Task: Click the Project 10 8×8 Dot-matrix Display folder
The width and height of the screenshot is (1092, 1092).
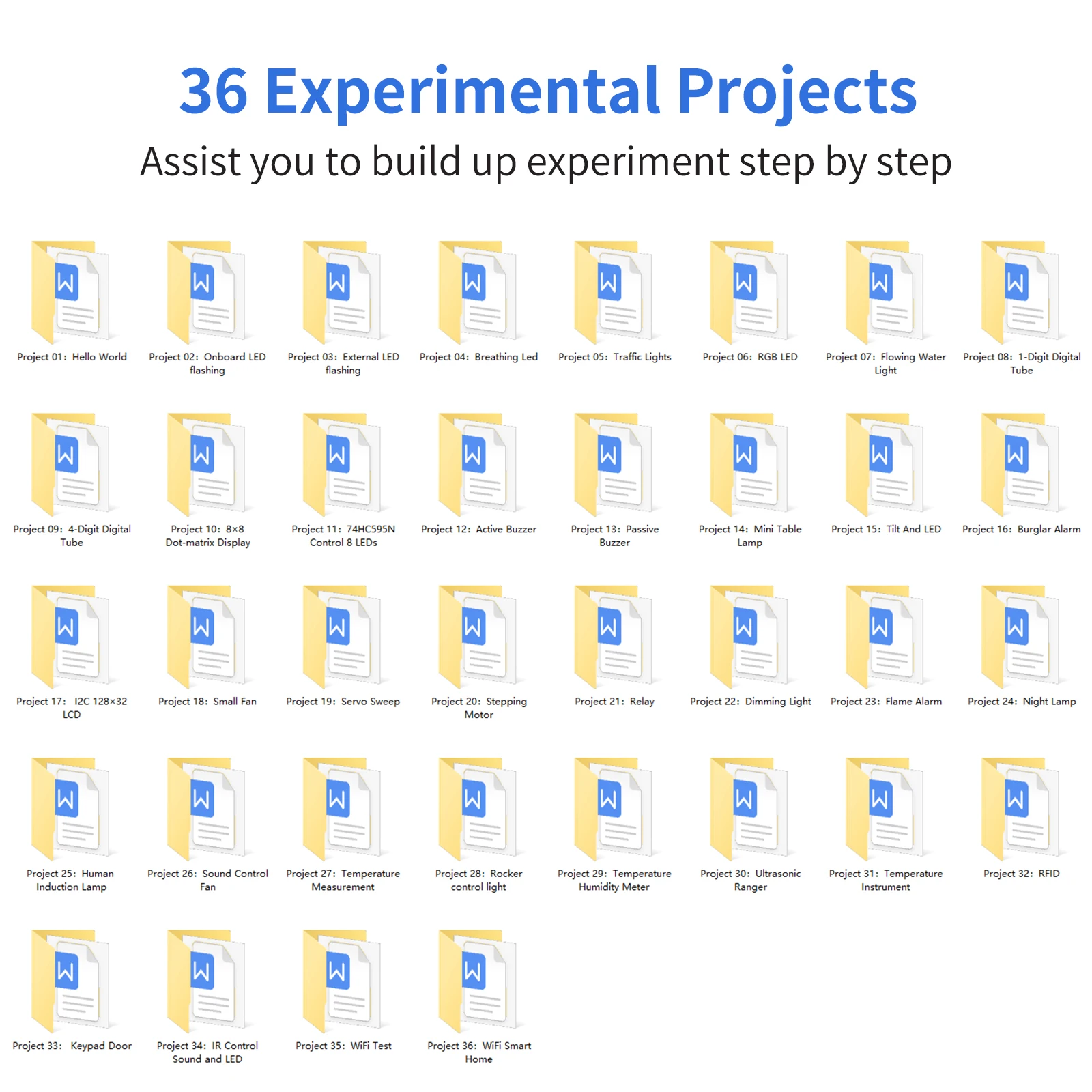Action: 207,464
